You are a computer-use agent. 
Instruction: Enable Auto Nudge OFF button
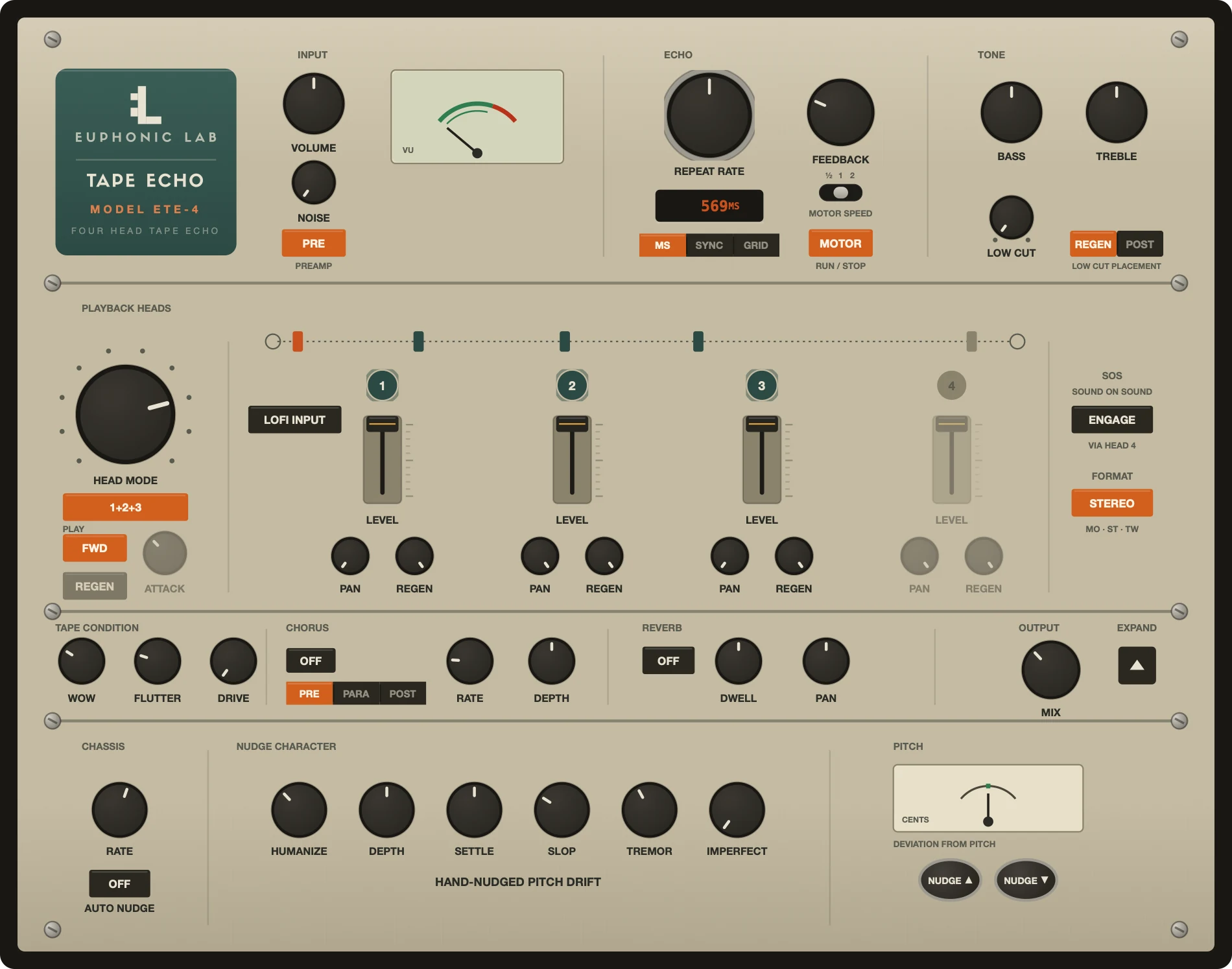tap(119, 883)
